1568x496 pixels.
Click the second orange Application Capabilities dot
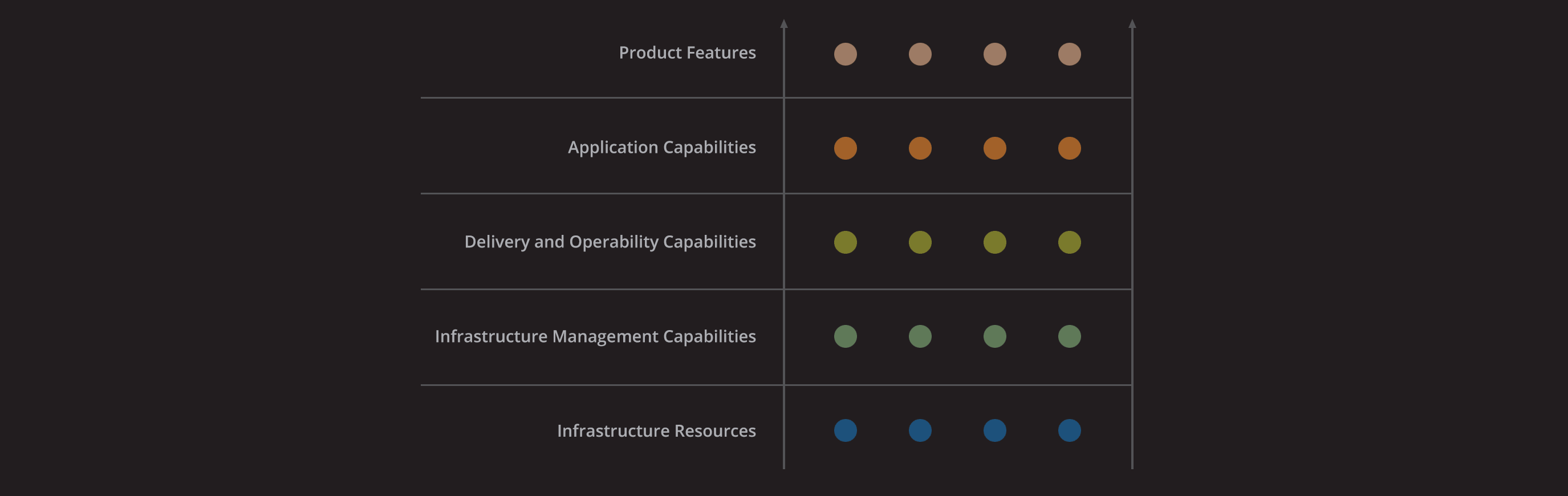[920, 148]
